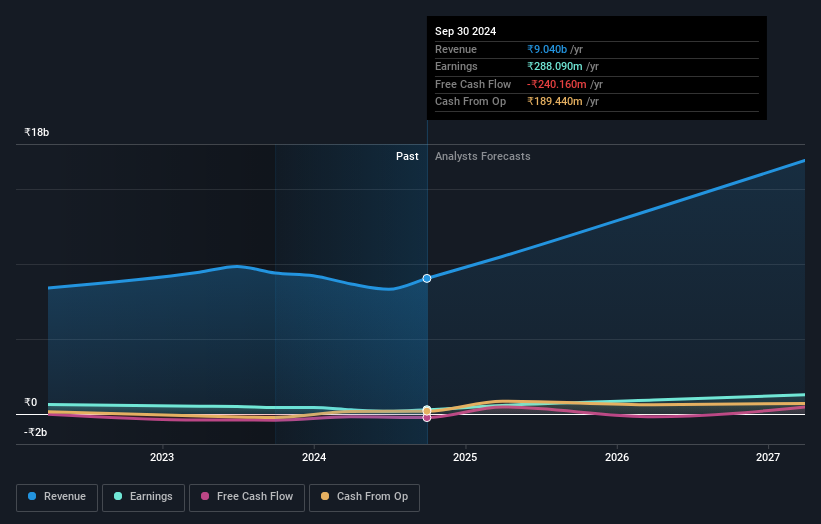Image resolution: width=821 pixels, height=524 pixels.
Task: Click the ₹9.040b revenue value in tooltip
Action: click(x=547, y=49)
